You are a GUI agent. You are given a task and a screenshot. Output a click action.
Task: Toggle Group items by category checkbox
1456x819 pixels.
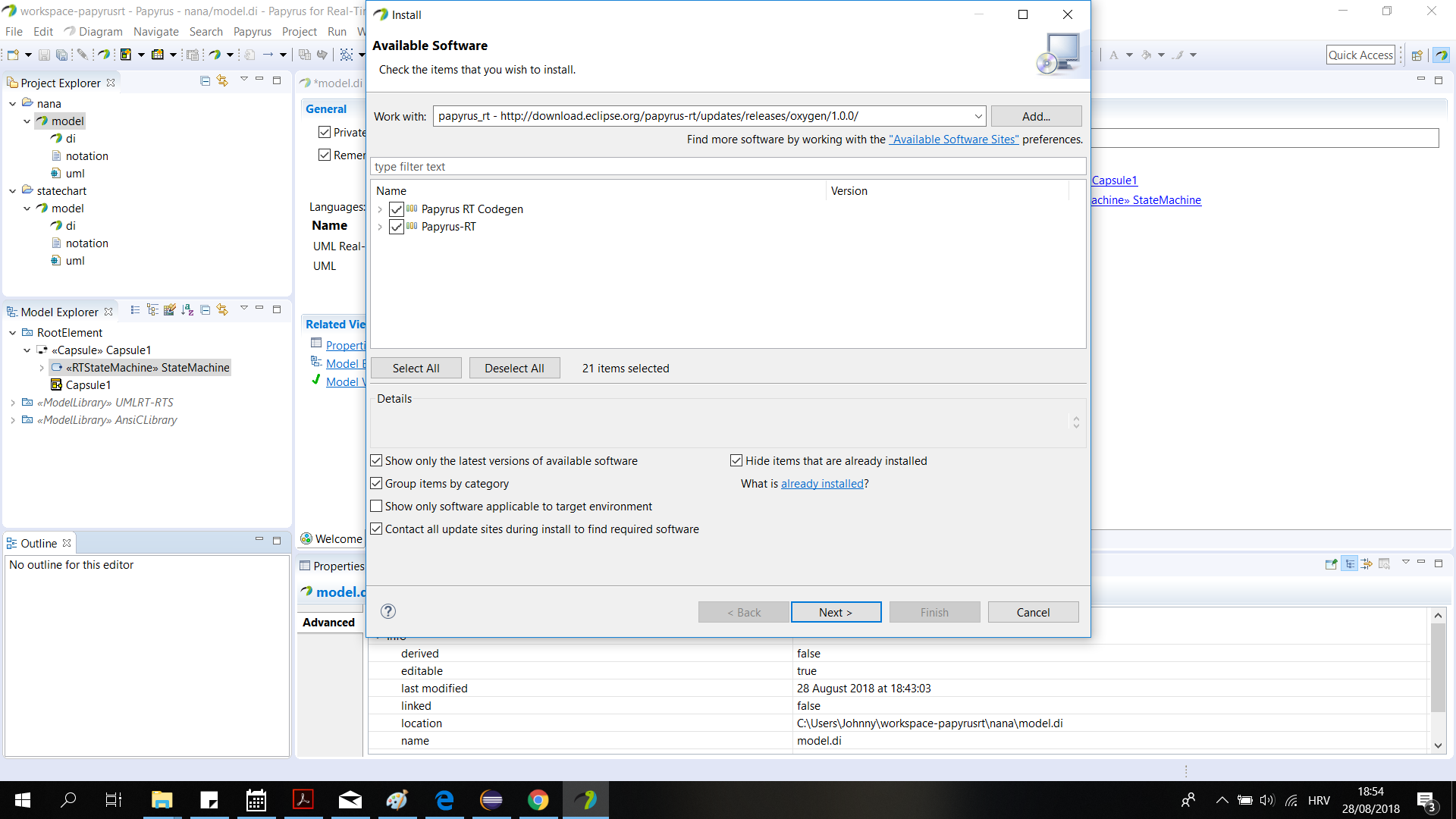[376, 483]
